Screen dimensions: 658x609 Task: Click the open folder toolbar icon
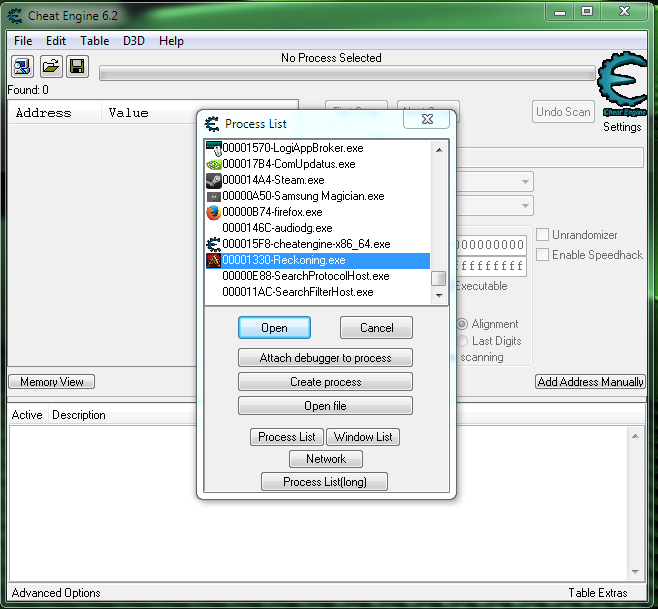[51, 66]
